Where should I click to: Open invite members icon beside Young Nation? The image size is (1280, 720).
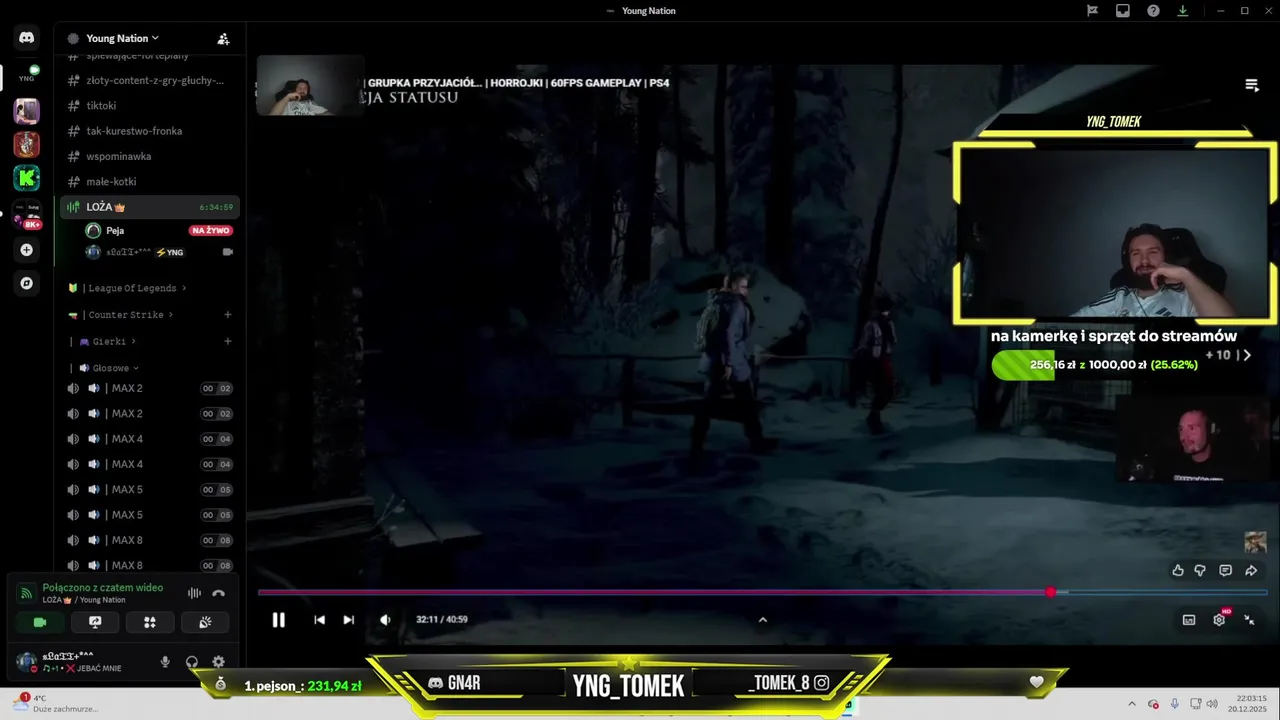click(x=223, y=39)
